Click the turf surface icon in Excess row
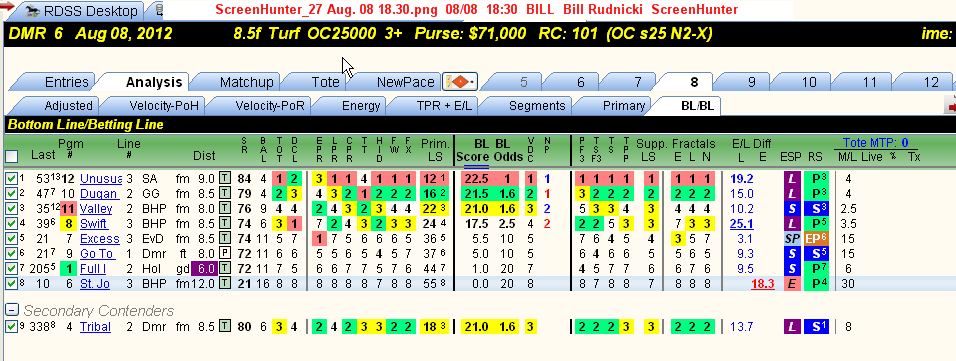The height and width of the screenshot is (361, 956). 225,238
